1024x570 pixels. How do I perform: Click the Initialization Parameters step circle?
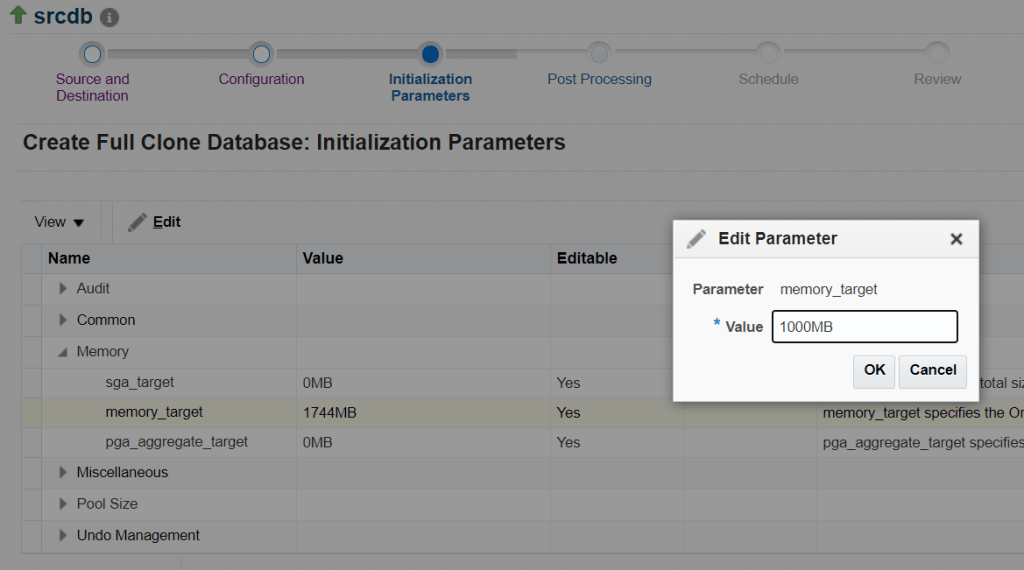click(x=430, y=54)
